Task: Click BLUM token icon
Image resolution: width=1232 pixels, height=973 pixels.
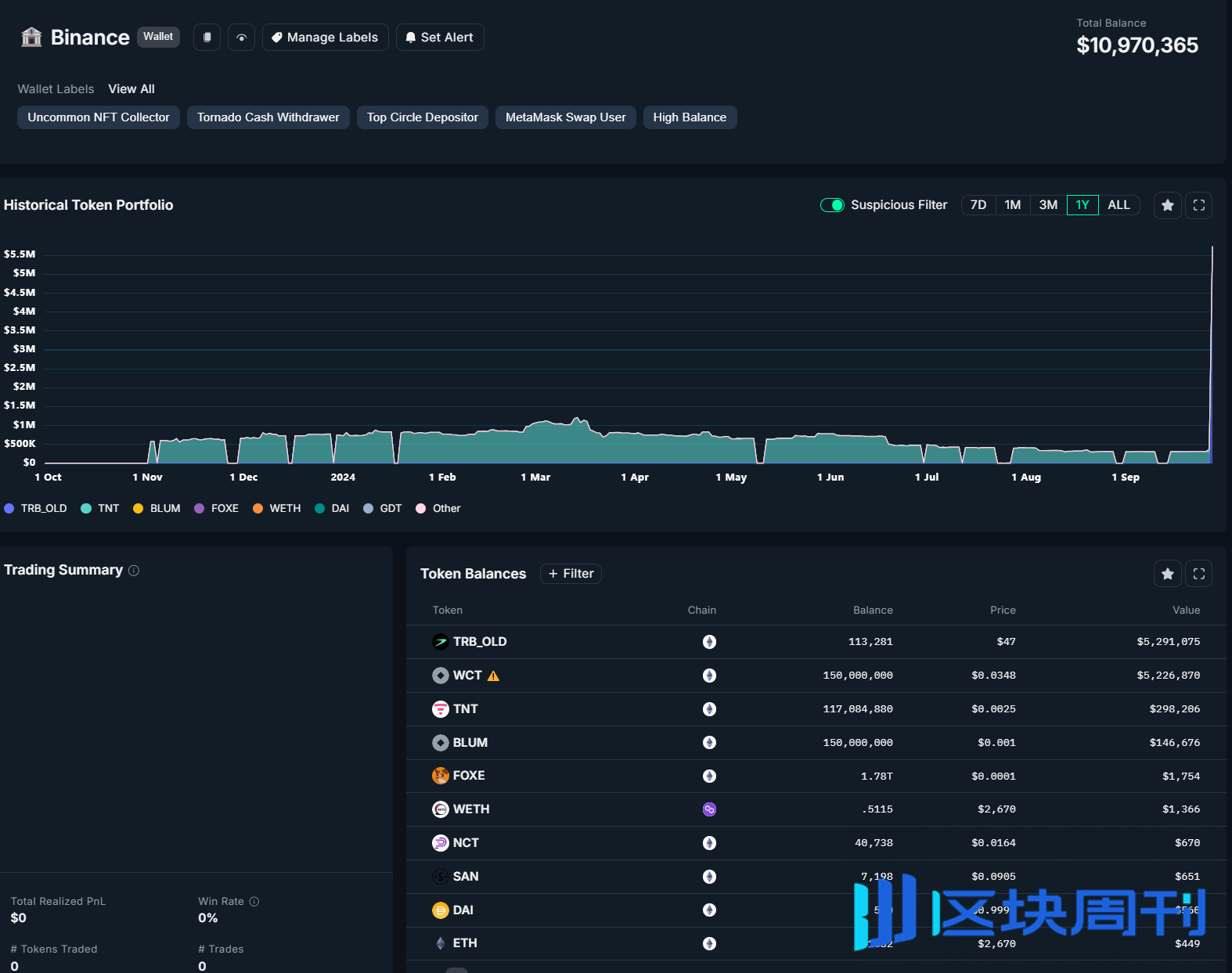Action: (441, 743)
